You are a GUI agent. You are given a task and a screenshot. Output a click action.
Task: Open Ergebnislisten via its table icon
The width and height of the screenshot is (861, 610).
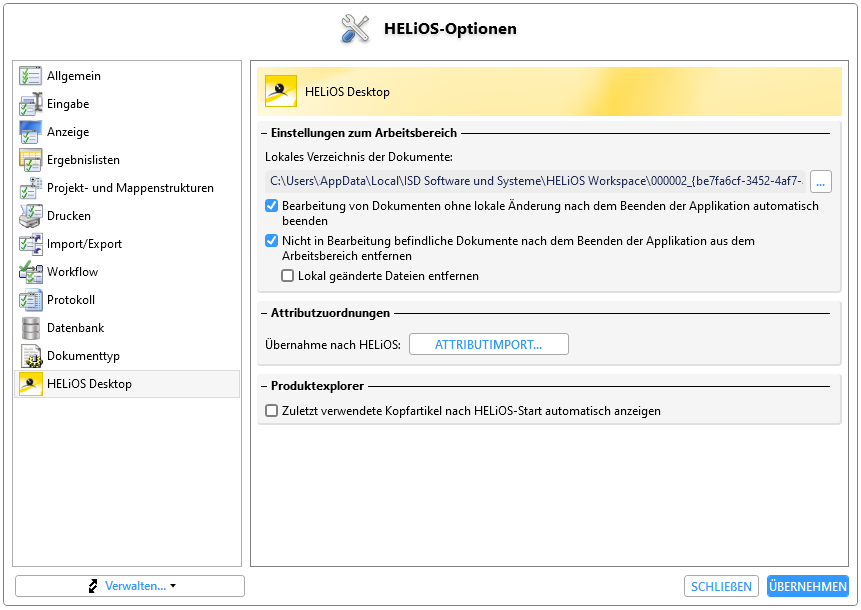tap(30, 160)
